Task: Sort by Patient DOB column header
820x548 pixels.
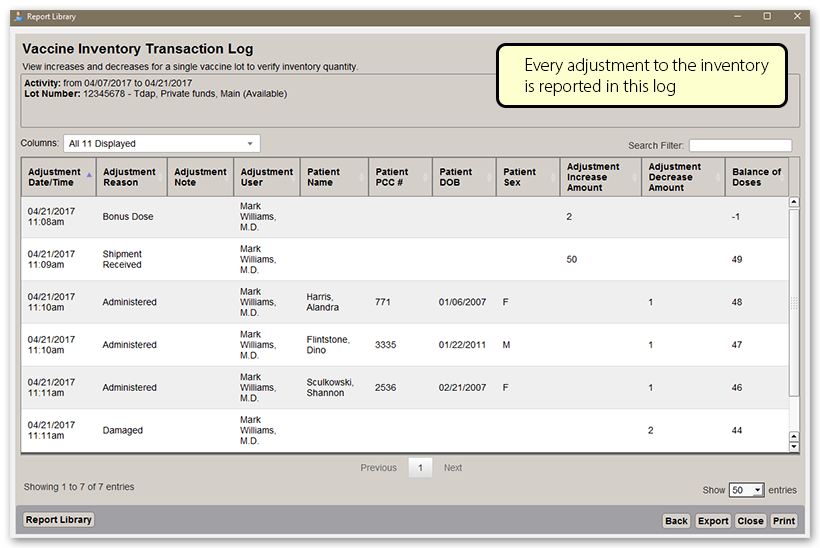Action: 464,177
